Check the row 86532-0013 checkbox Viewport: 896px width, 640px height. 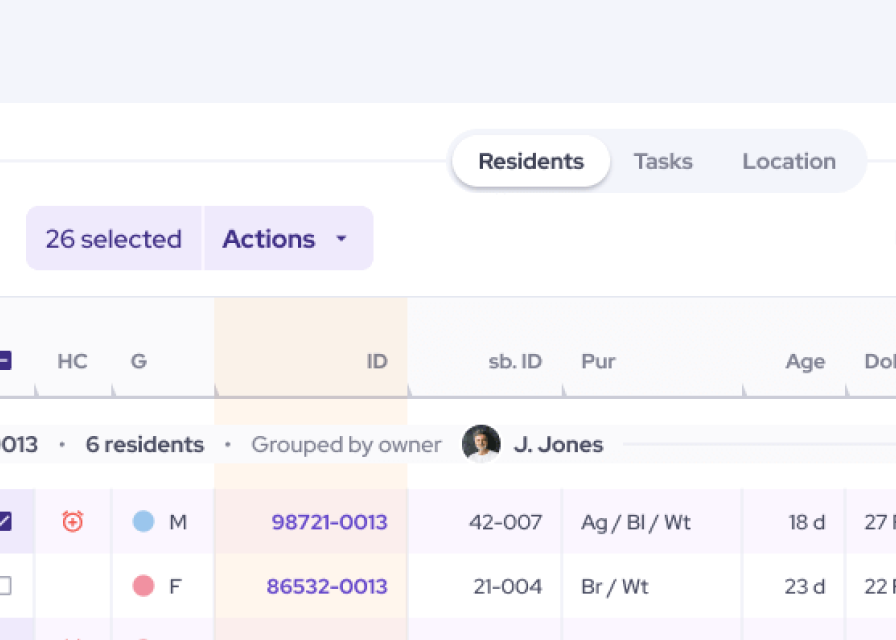click(x=4, y=586)
